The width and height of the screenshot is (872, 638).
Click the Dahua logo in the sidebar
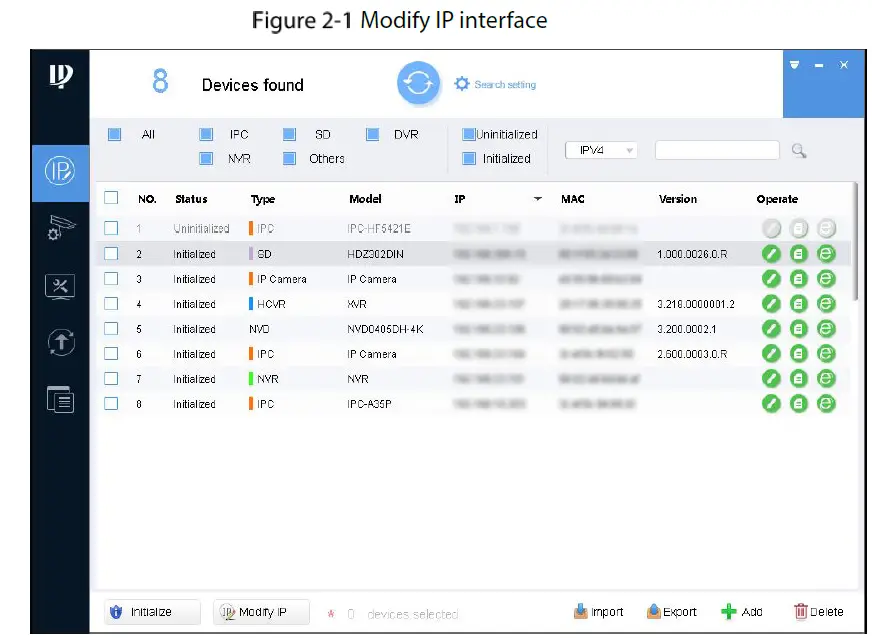tap(61, 76)
